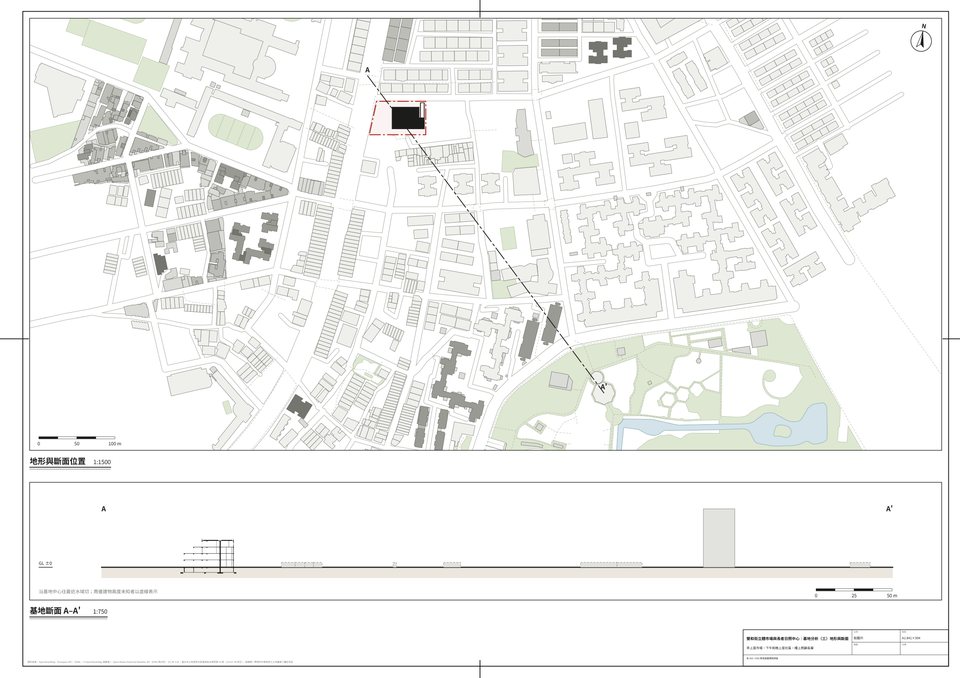Select the tall gray tower in section
960x678 pixels.
[x=719, y=538]
